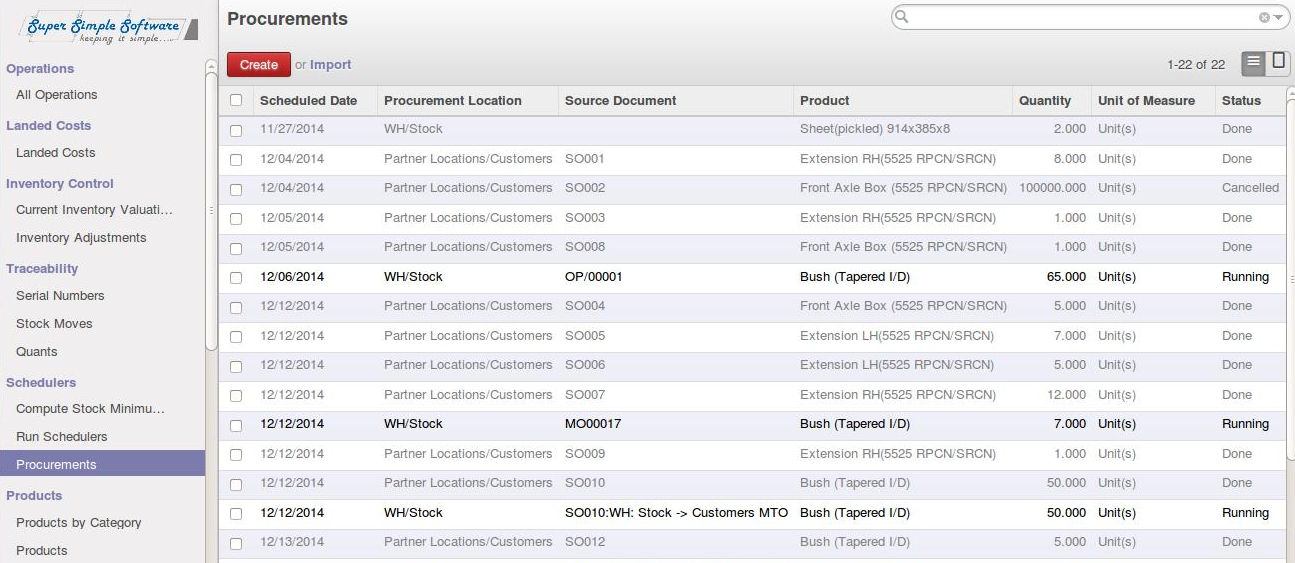Click quantity 65.000 cell
This screenshot has height=563, width=1295.
coord(1066,277)
